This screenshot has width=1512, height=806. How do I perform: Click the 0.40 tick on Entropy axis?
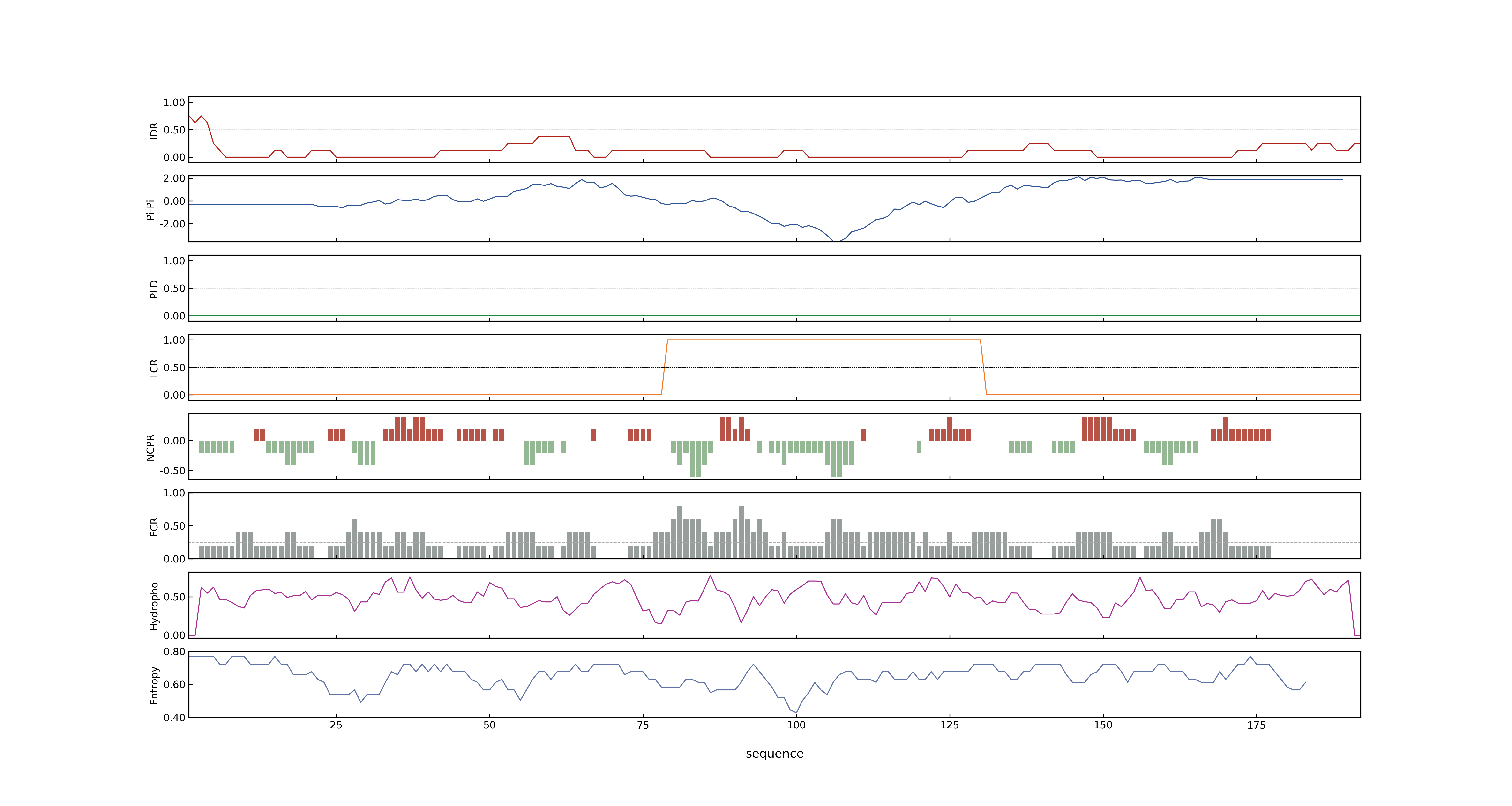[x=174, y=717]
